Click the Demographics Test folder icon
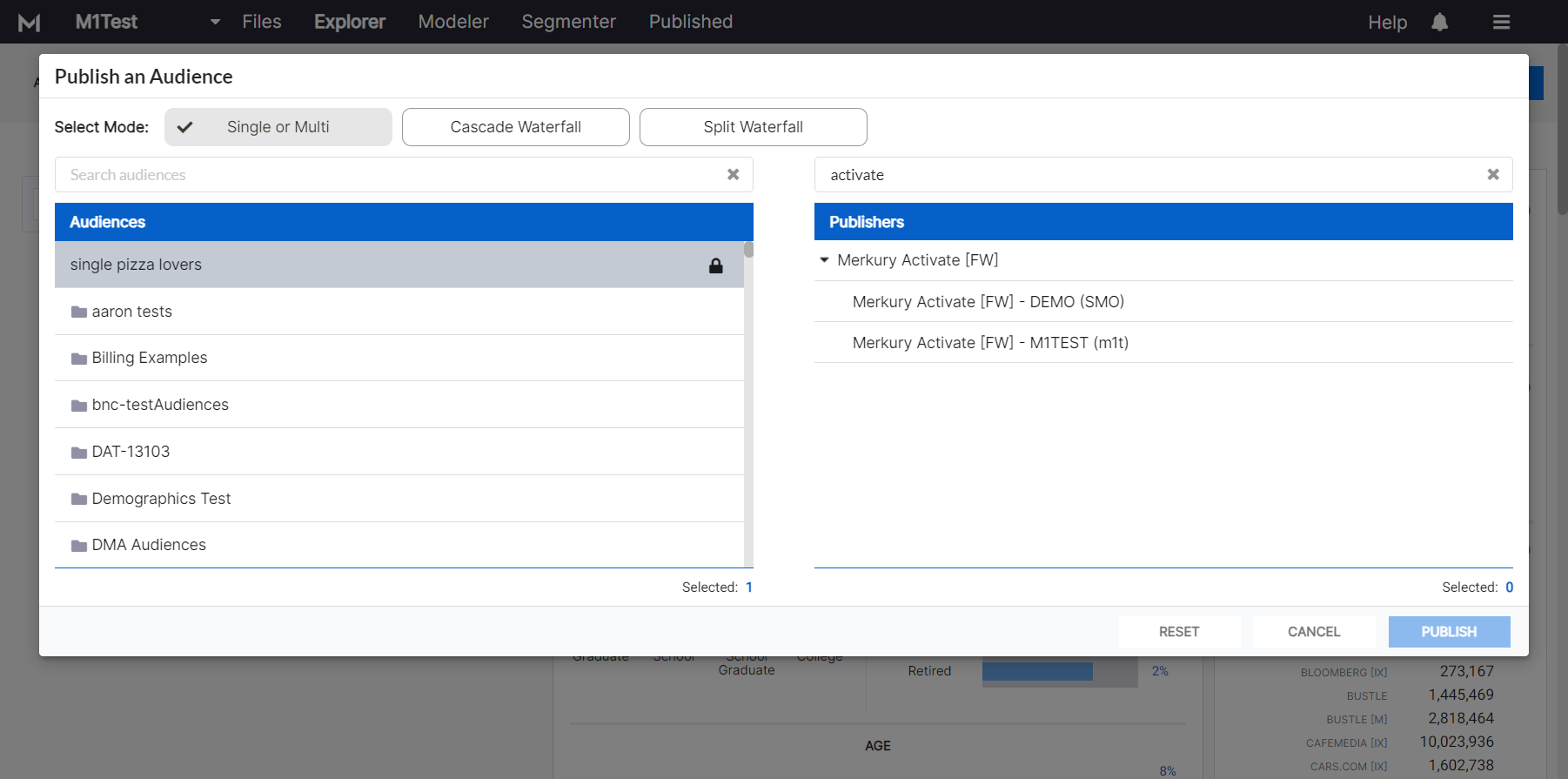 pos(79,499)
